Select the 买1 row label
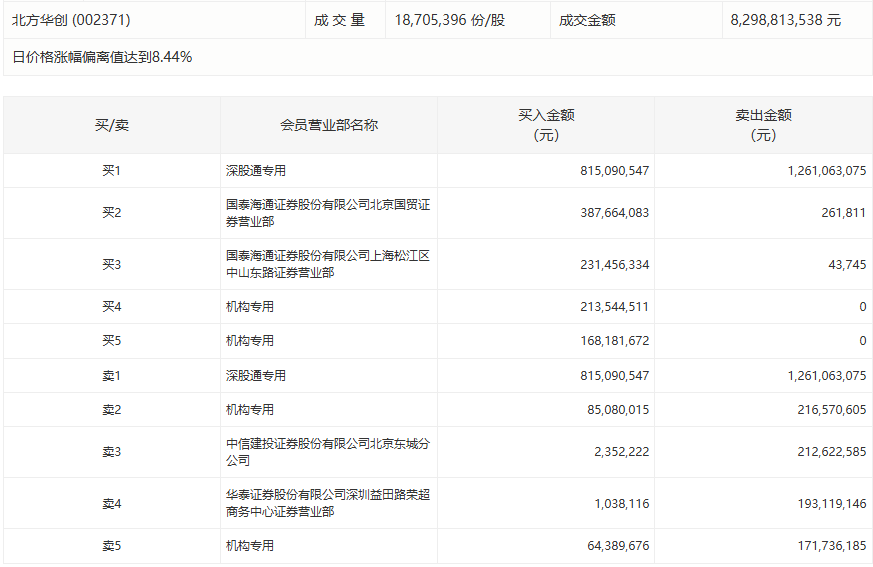873x567 pixels. (111, 170)
